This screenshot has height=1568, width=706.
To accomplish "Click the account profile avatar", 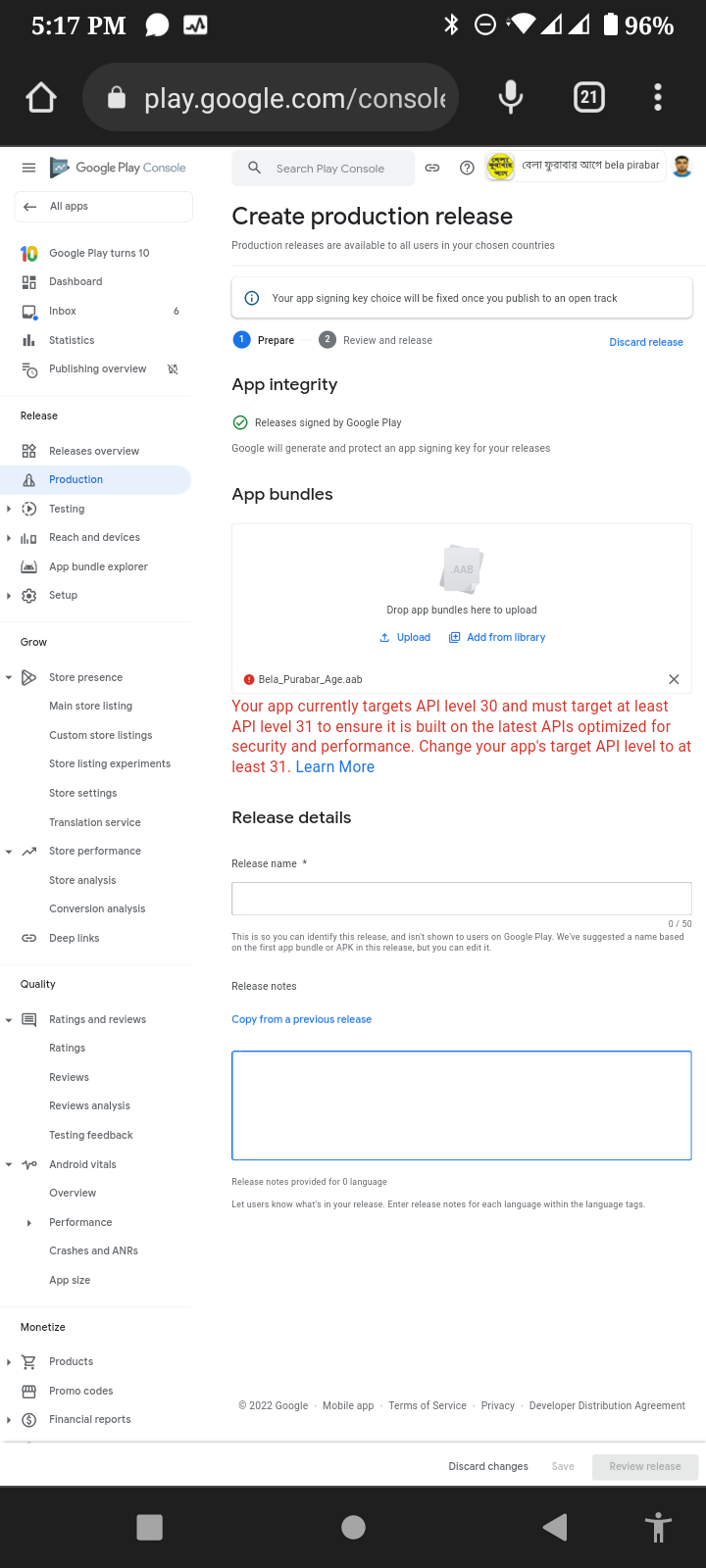I will (x=682, y=167).
